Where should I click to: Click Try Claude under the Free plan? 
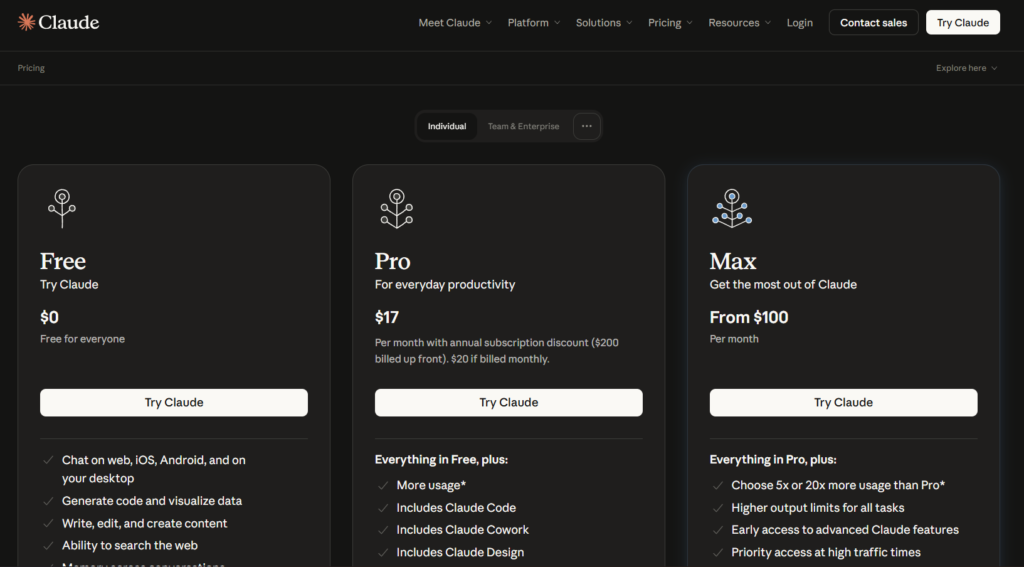click(174, 402)
